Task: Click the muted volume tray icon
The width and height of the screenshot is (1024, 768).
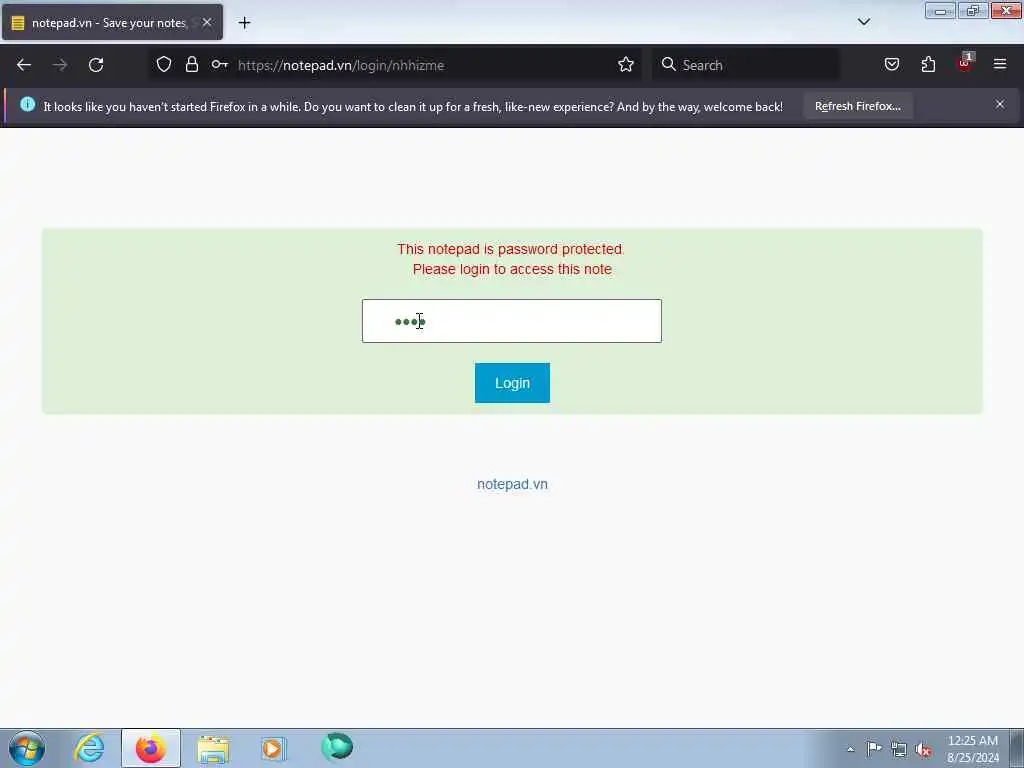Action: (923, 749)
